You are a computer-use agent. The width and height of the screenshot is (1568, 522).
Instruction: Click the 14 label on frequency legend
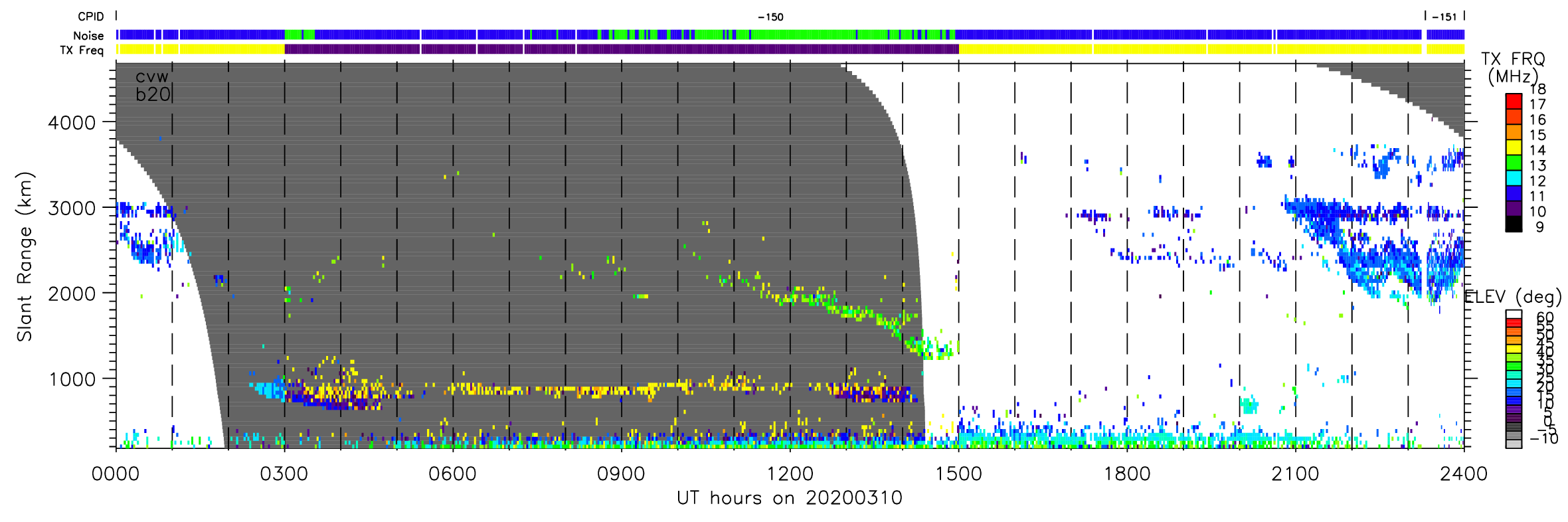click(x=1537, y=150)
